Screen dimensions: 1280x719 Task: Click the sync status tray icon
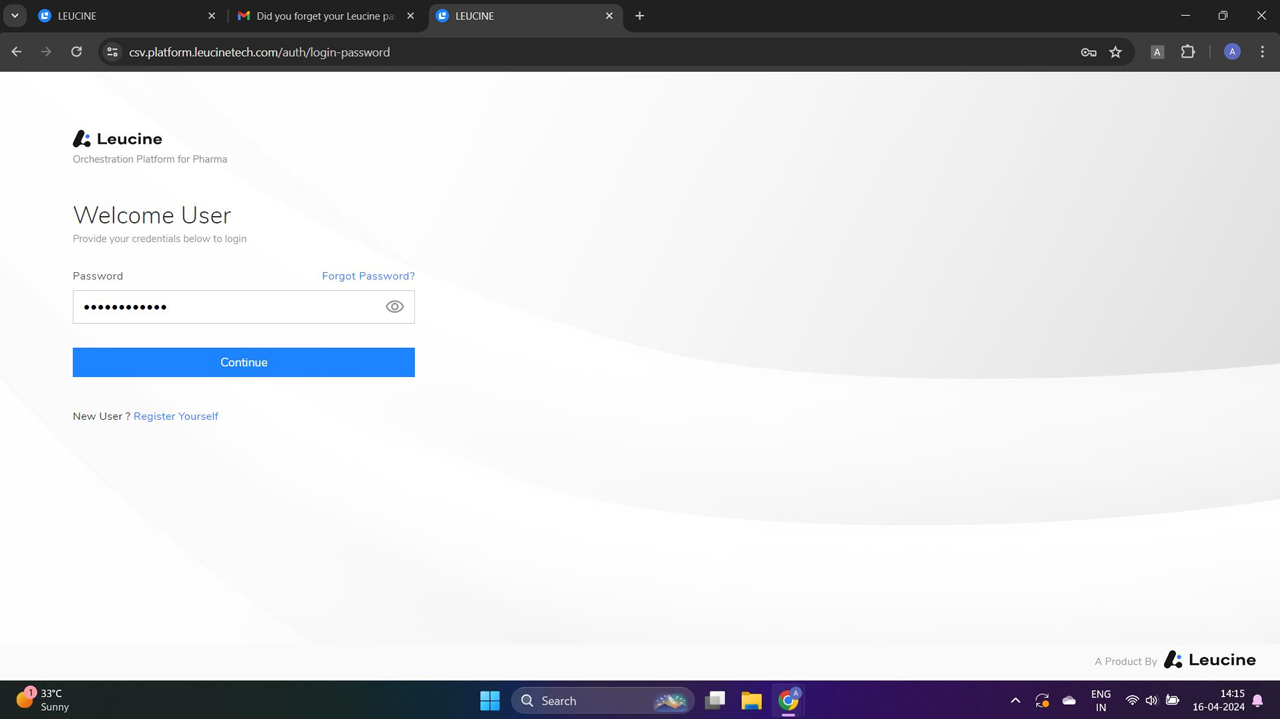pyautogui.click(x=1042, y=700)
